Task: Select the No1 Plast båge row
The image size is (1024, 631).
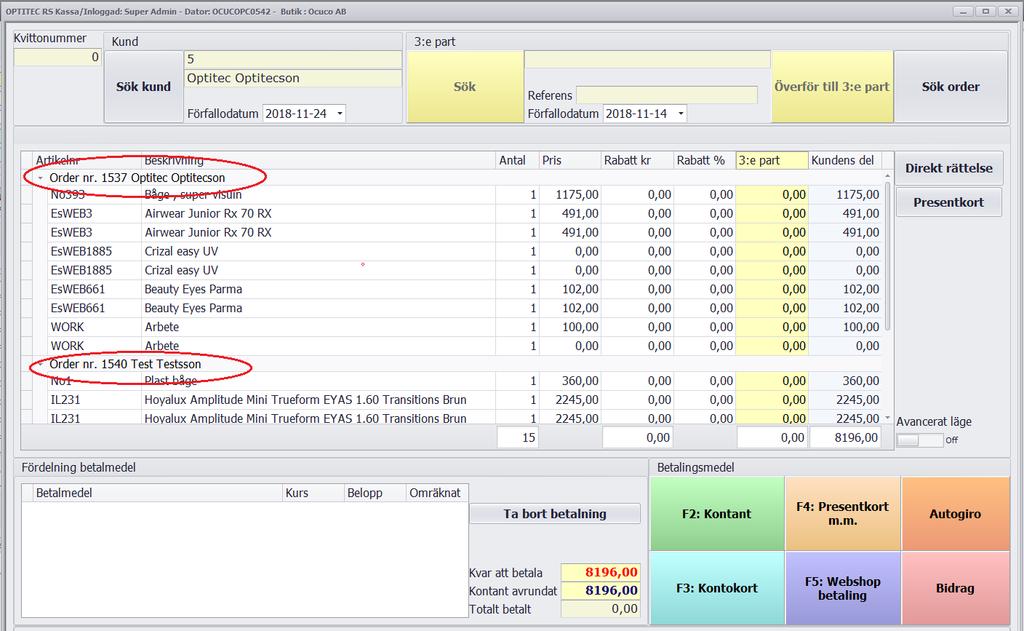Action: point(457,381)
